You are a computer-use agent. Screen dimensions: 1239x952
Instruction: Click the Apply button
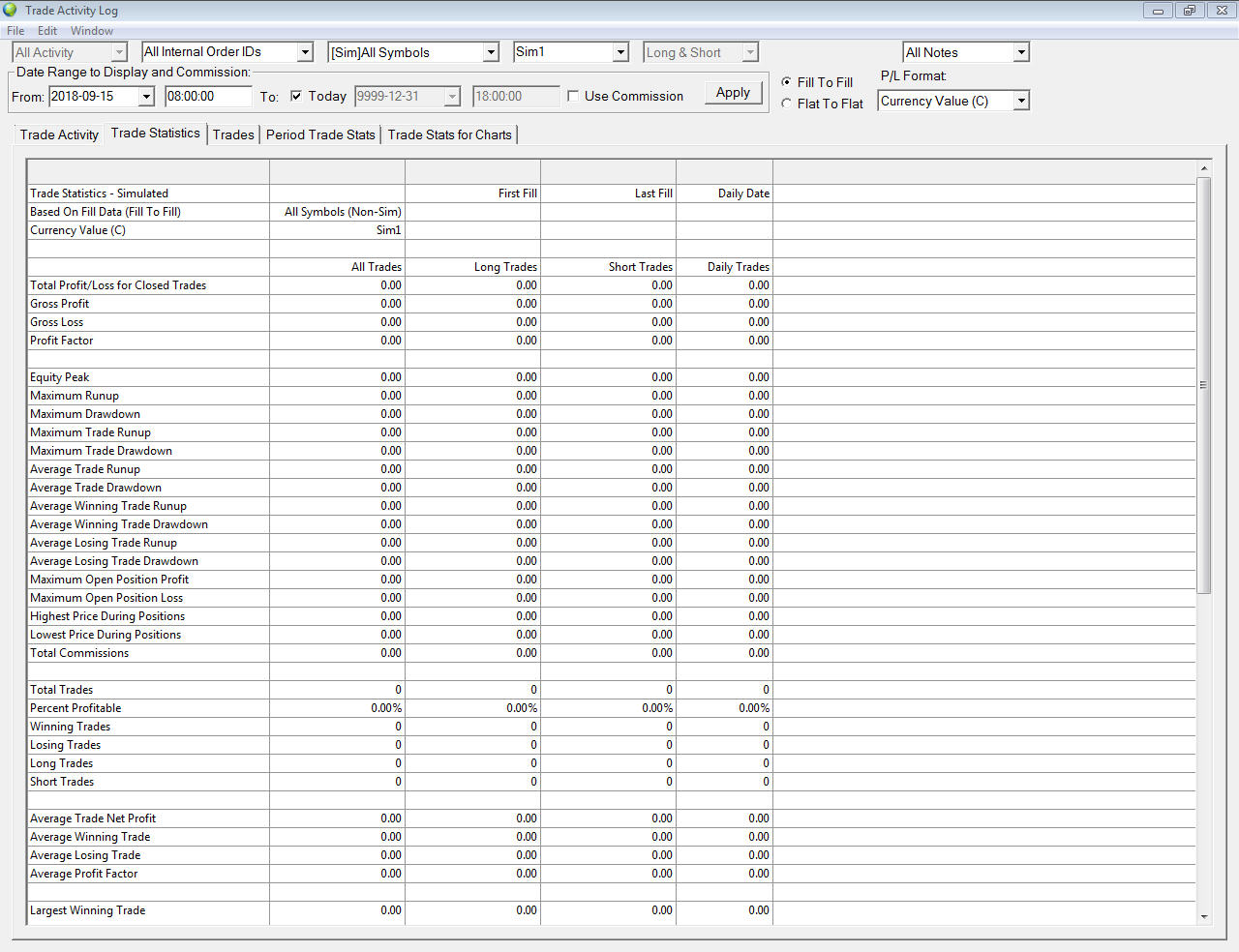[733, 93]
